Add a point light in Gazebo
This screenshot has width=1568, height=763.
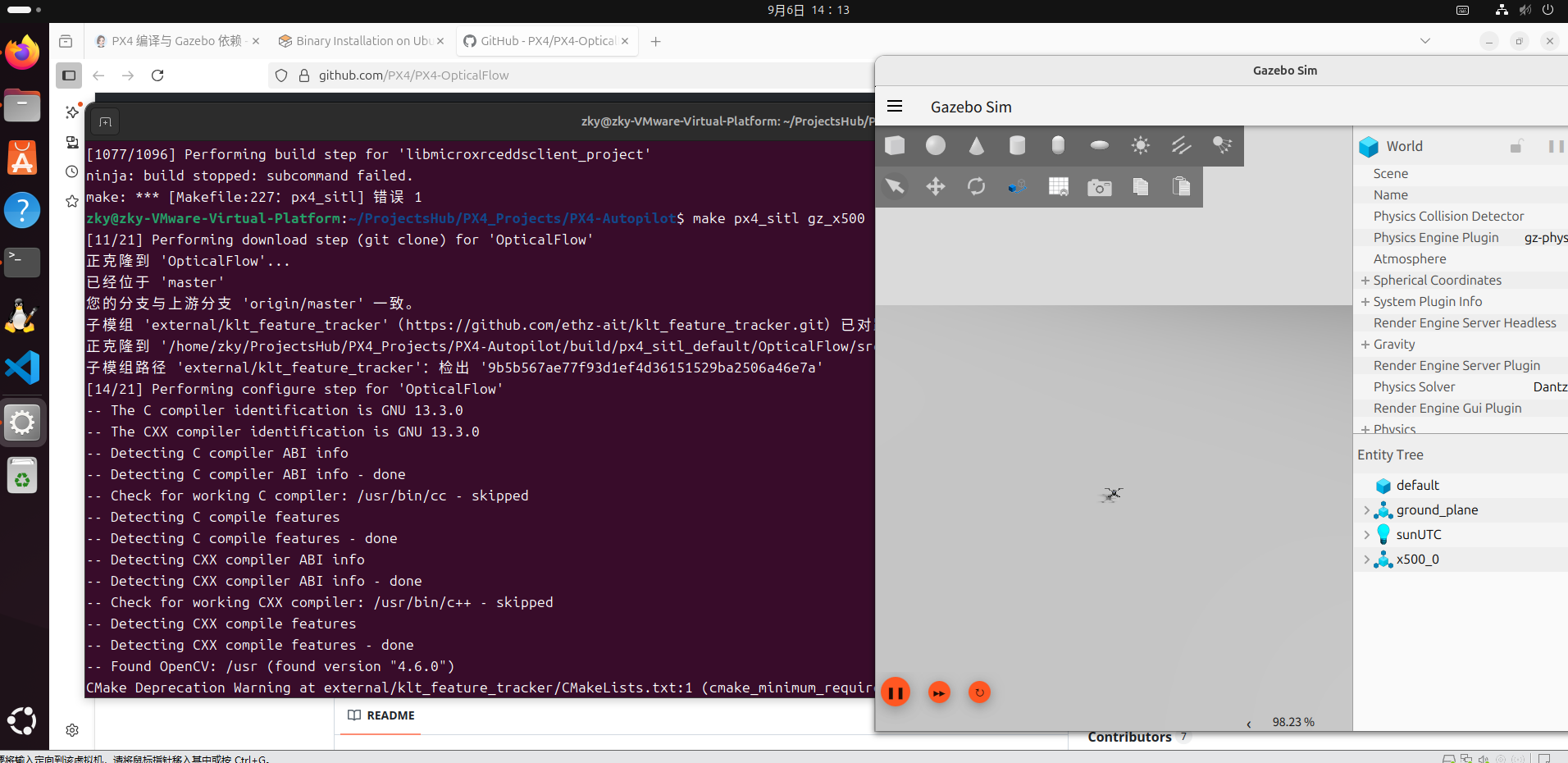(1141, 145)
